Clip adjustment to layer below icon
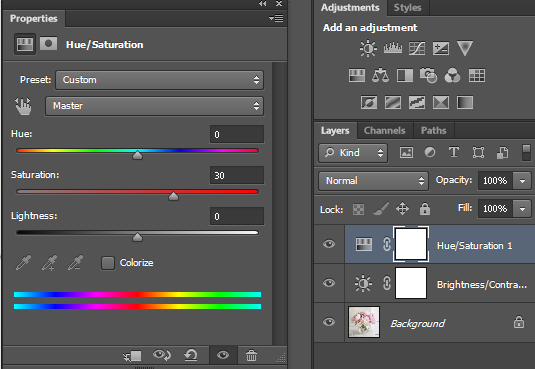This screenshot has height=369, width=535. (132, 356)
